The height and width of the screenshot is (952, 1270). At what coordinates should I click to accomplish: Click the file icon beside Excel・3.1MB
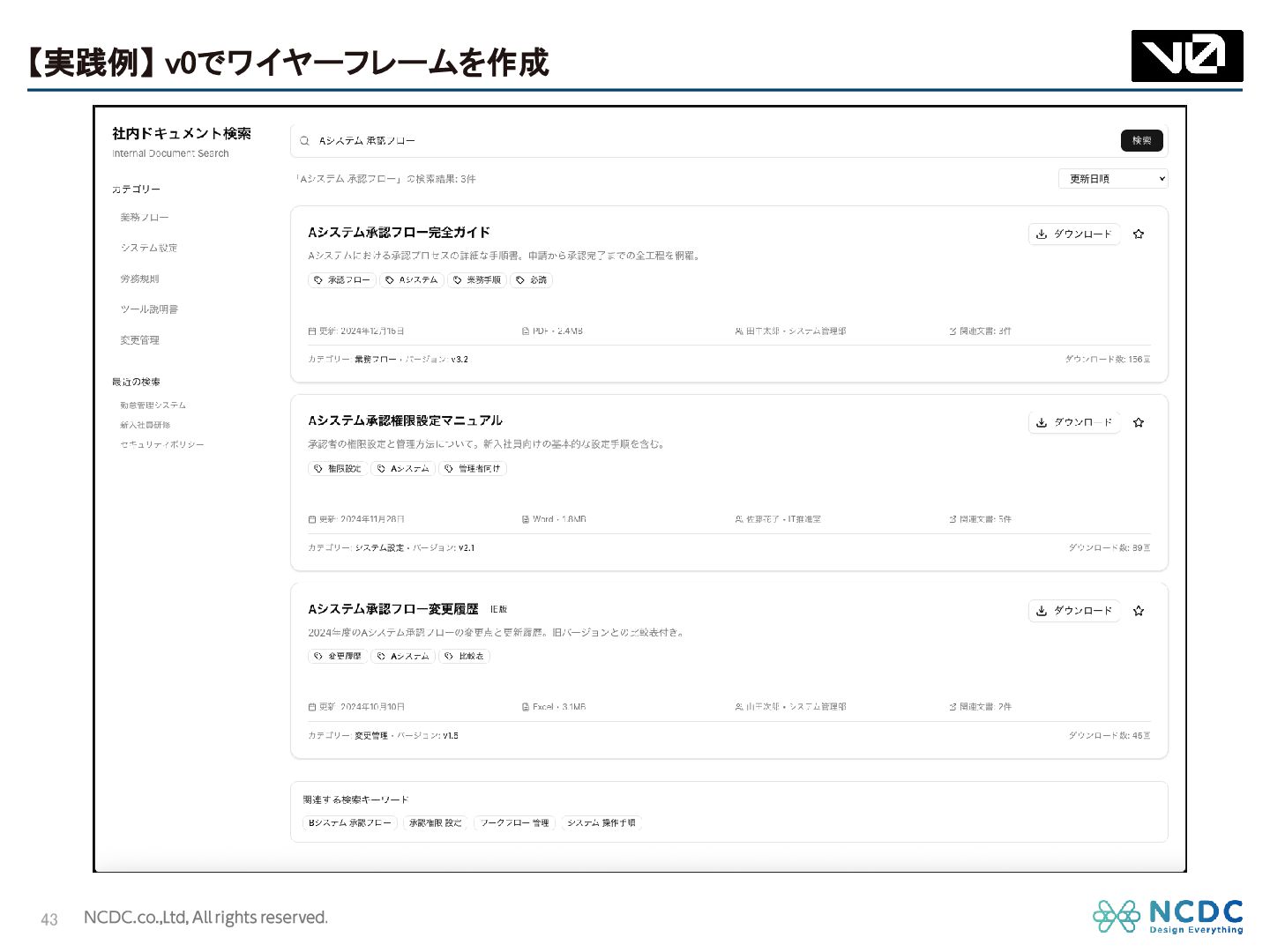point(526,707)
